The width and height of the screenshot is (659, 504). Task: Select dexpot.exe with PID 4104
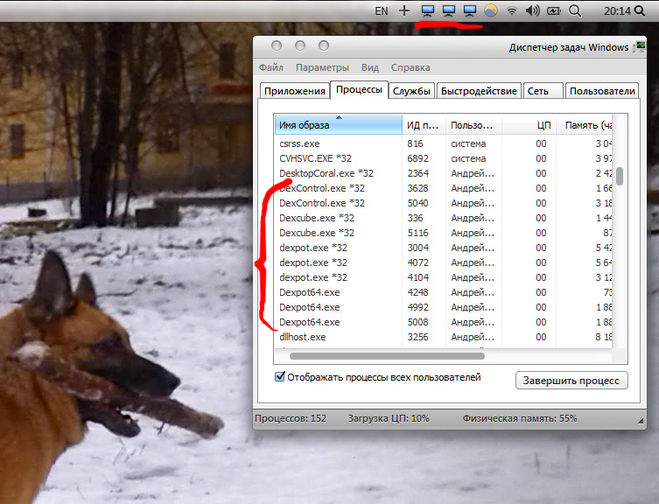[443, 277]
